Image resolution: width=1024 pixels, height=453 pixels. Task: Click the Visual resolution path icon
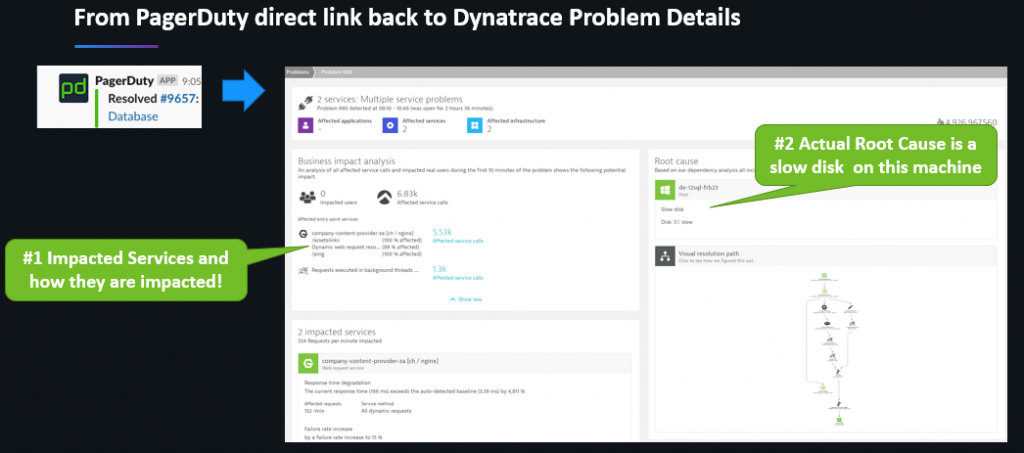click(665, 257)
